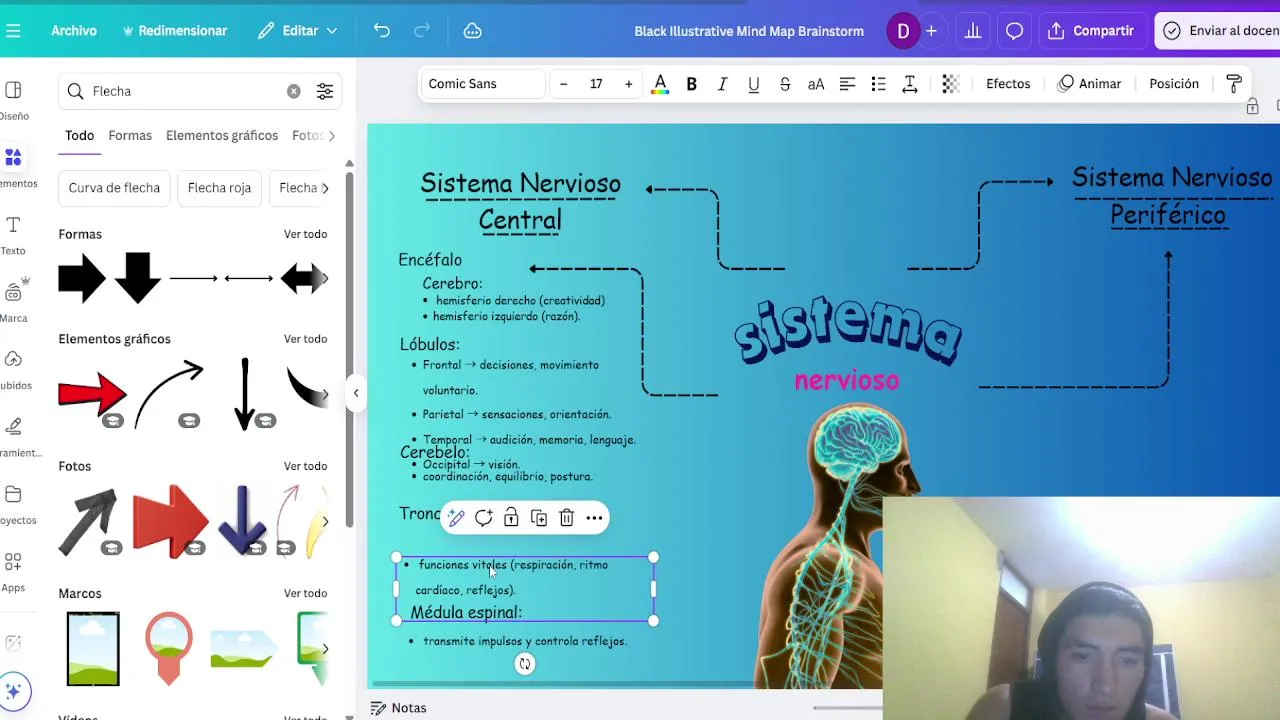
Task: Open the Archivo menu
Action: [74, 31]
